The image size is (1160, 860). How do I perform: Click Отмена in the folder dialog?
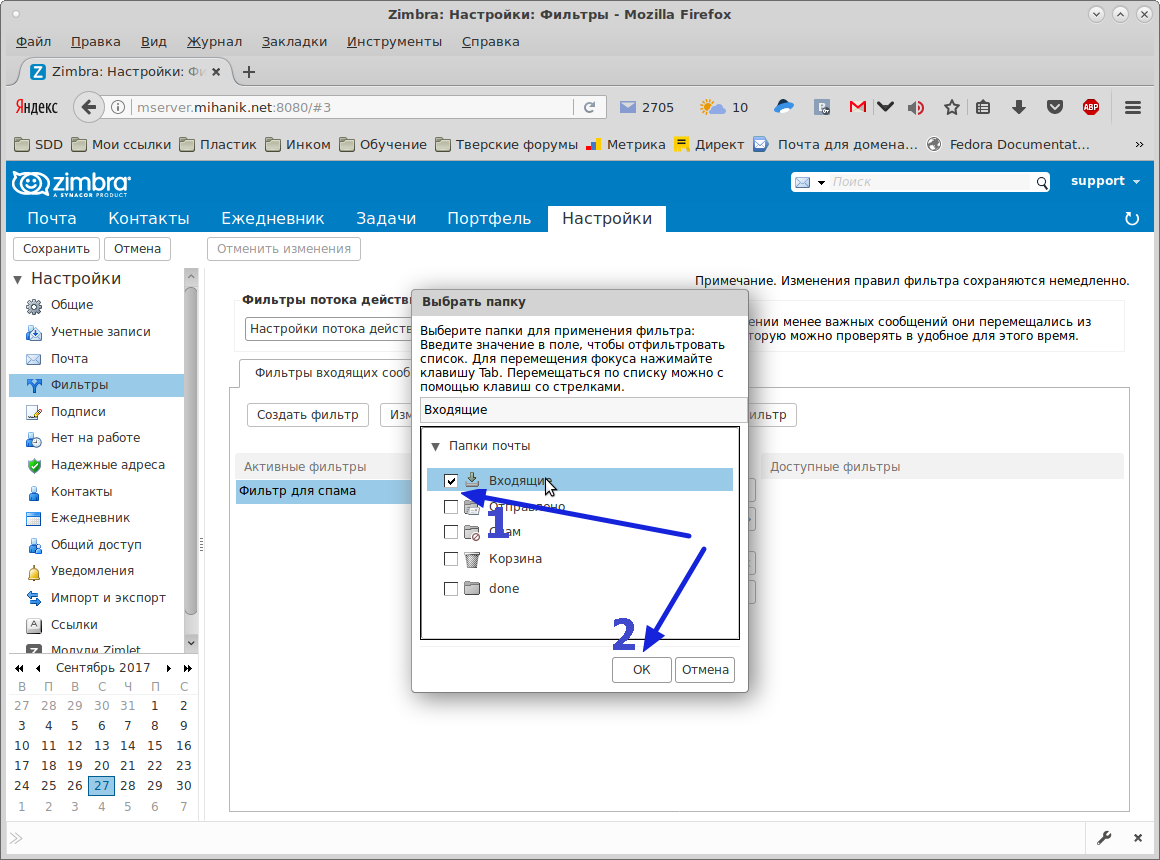[705, 670]
